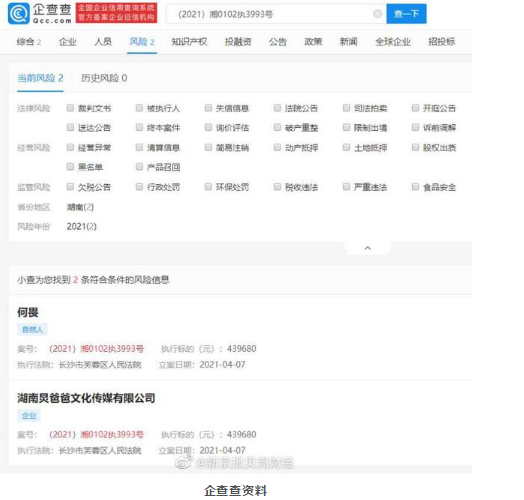Click the Qcc.com logo icon
Viewport: 524px width, 500px height.
18,14
